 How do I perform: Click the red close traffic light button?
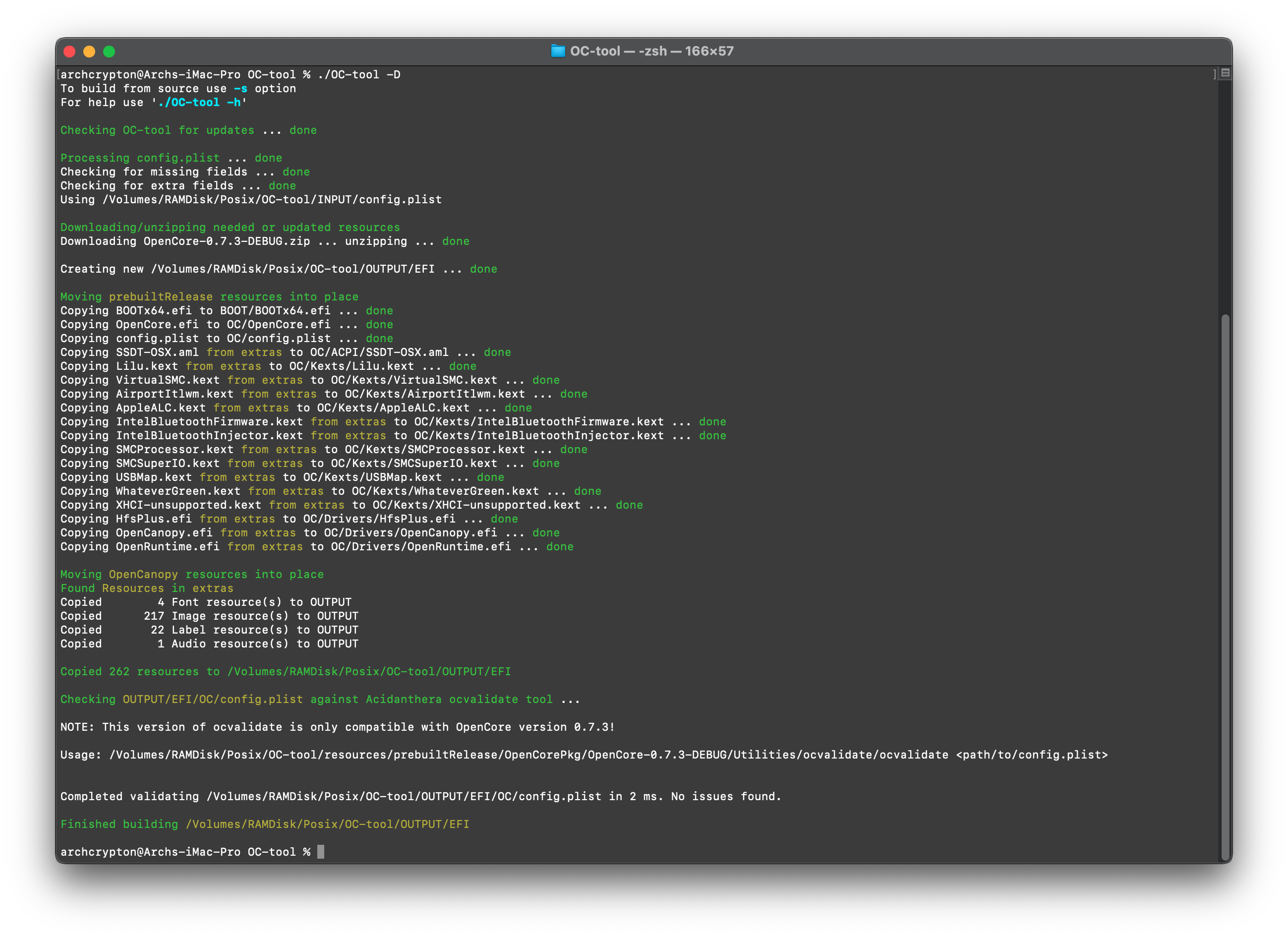click(x=69, y=51)
